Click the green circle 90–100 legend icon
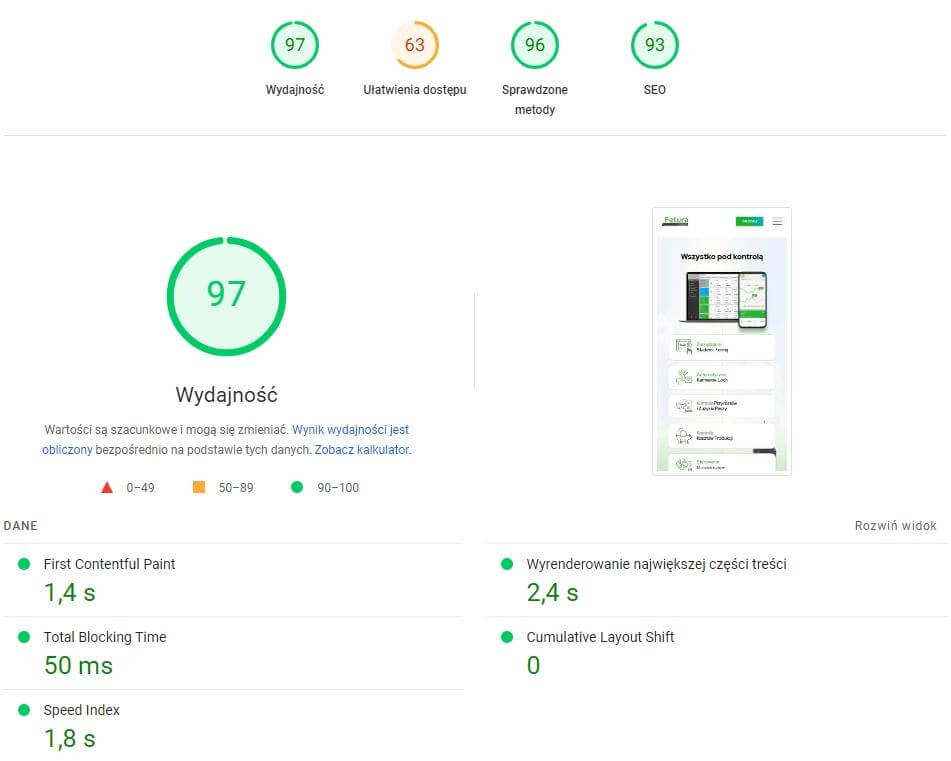The image size is (951, 761). (x=296, y=488)
